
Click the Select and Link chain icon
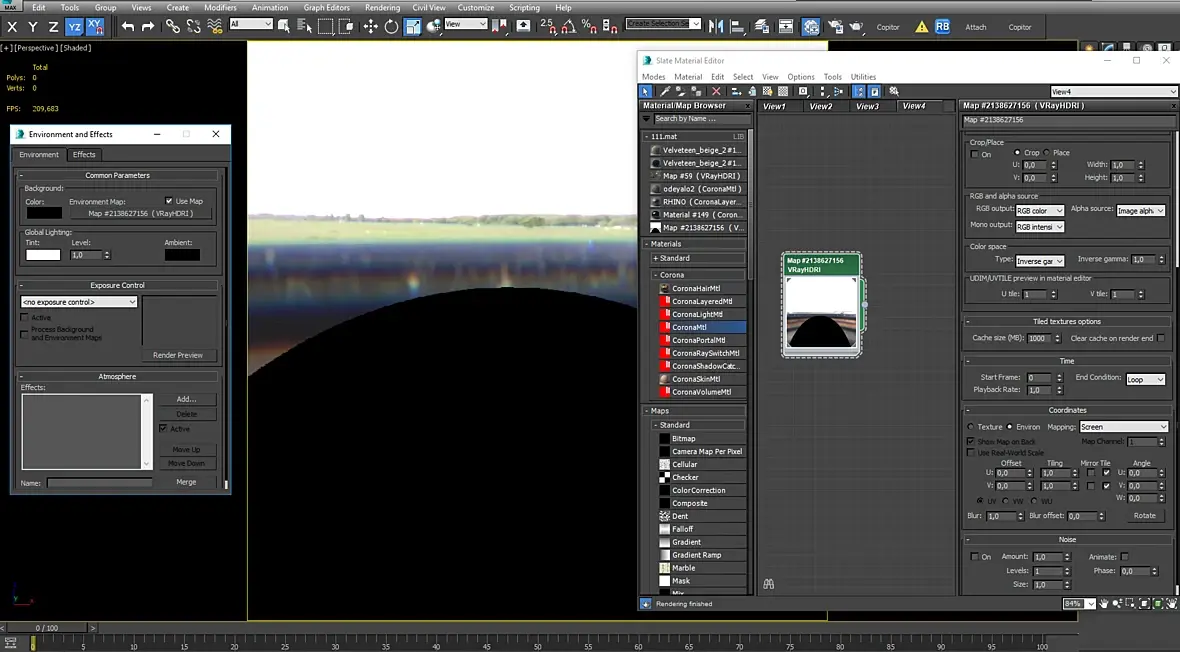pos(173,26)
